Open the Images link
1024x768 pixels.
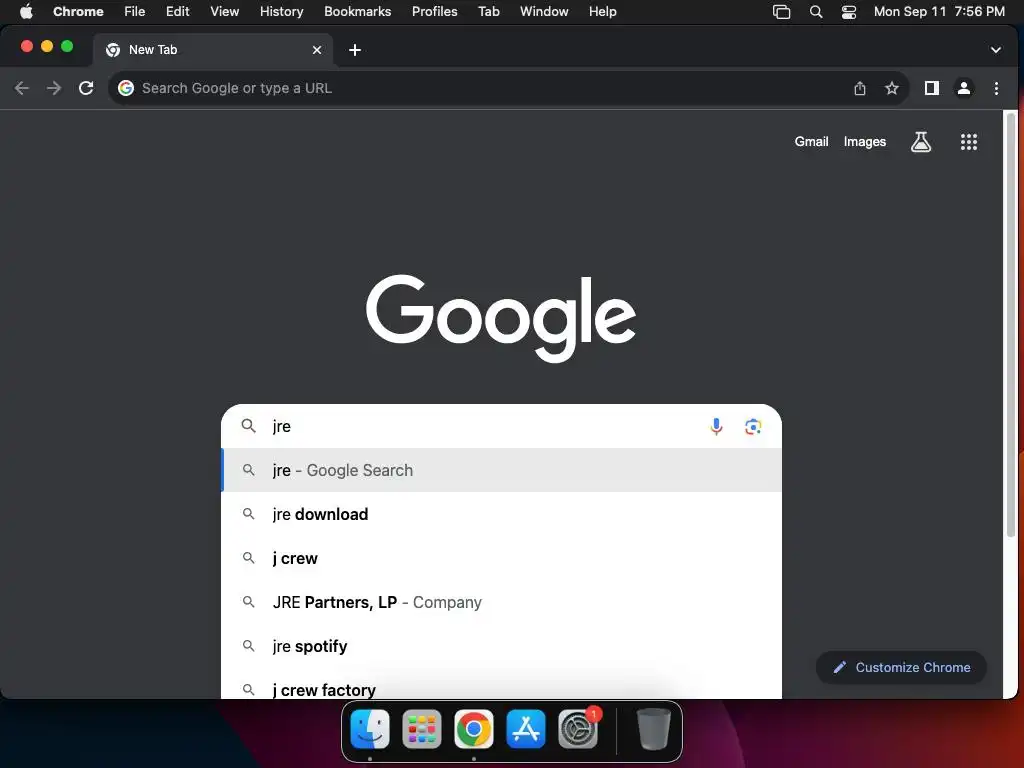[x=865, y=142]
